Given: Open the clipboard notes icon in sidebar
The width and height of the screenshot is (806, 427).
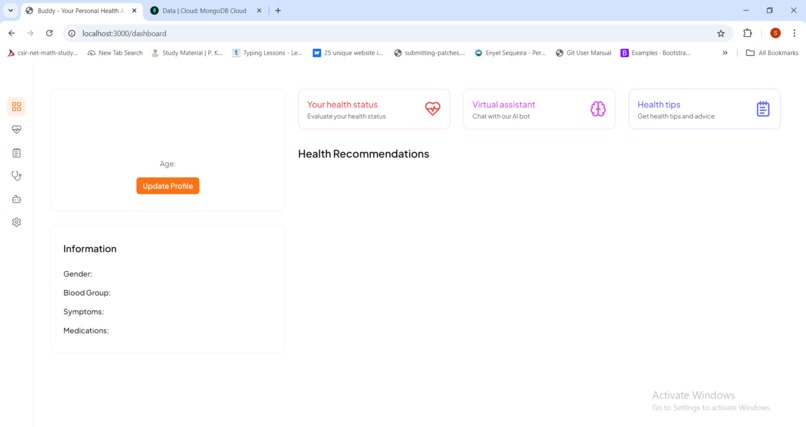Looking at the screenshot, I should point(16,153).
